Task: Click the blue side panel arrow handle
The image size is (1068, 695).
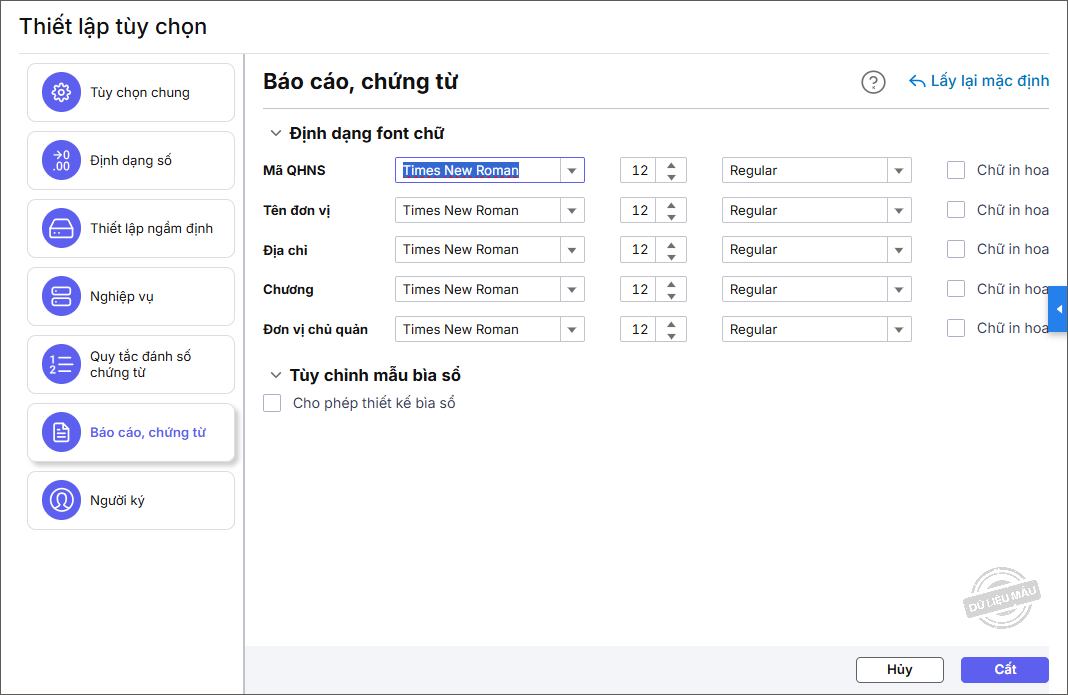Action: tap(1059, 309)
